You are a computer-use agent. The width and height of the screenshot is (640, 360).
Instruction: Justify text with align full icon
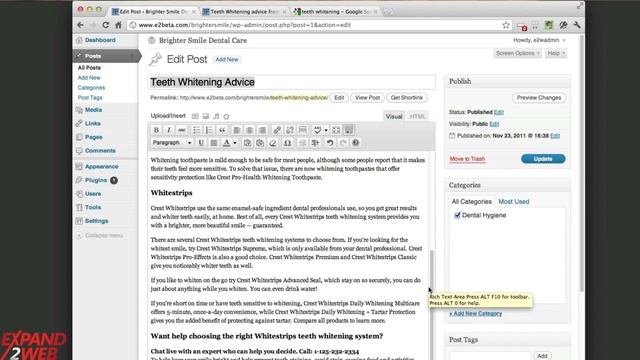[213, 142]
